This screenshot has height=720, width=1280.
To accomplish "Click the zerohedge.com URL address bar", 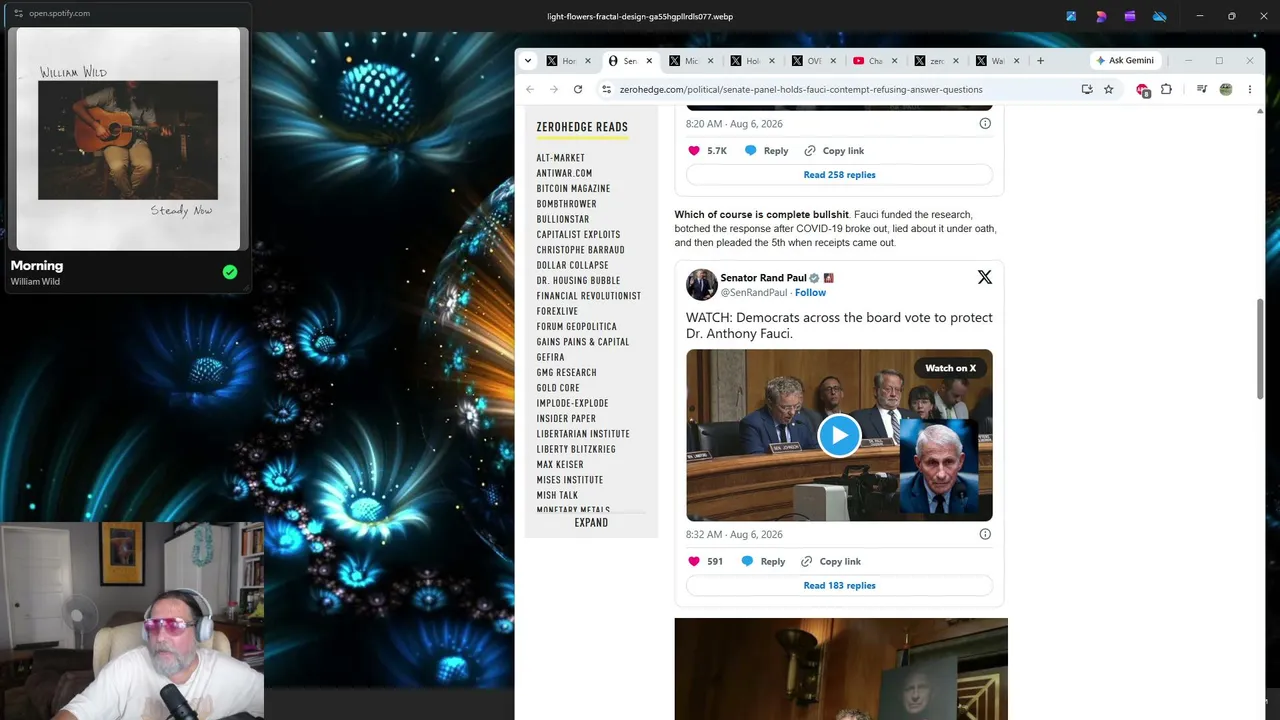I will click(800, 89).
